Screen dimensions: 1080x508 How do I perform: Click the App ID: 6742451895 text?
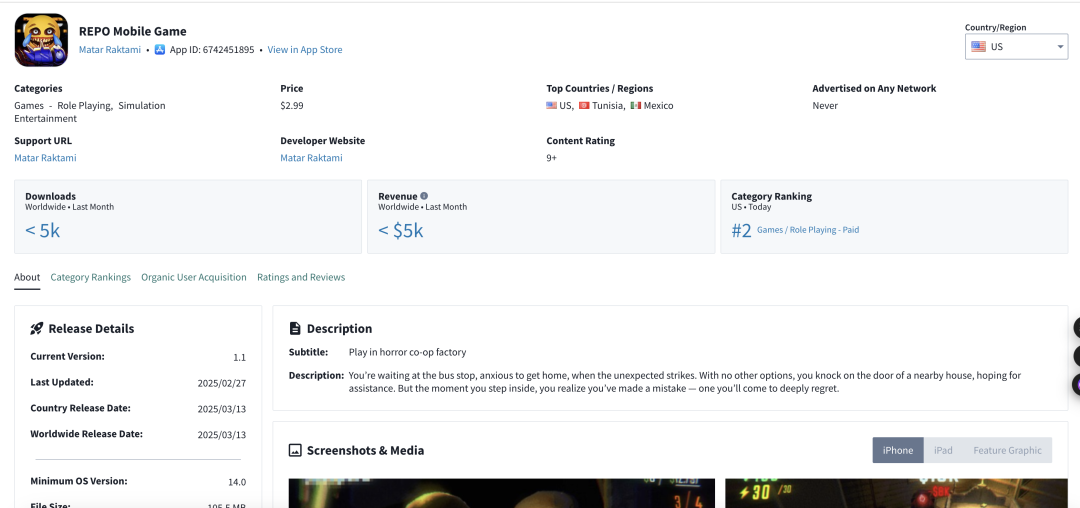point(212,50)
